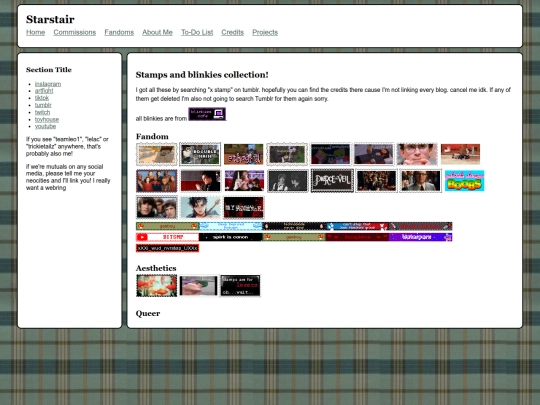Open the dark red My Chemical Romance stamp
Viewport: 540px width, 405px height.
click(244, 207)
